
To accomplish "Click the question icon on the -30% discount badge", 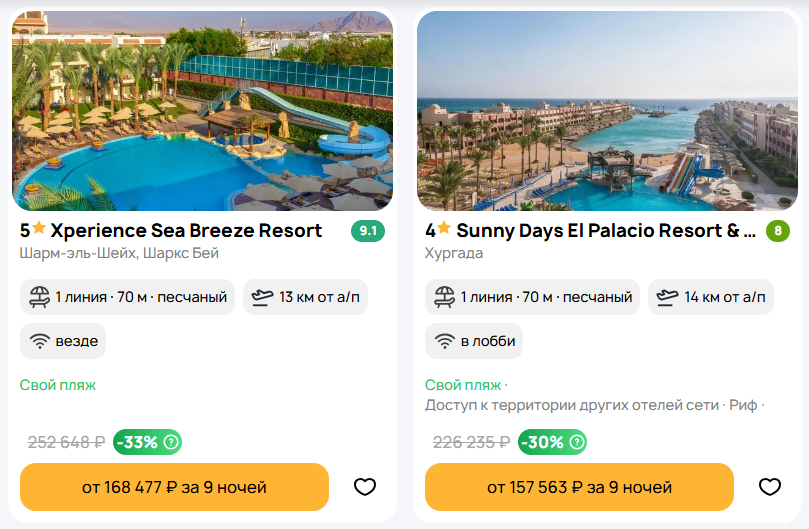I will point(576,442).
